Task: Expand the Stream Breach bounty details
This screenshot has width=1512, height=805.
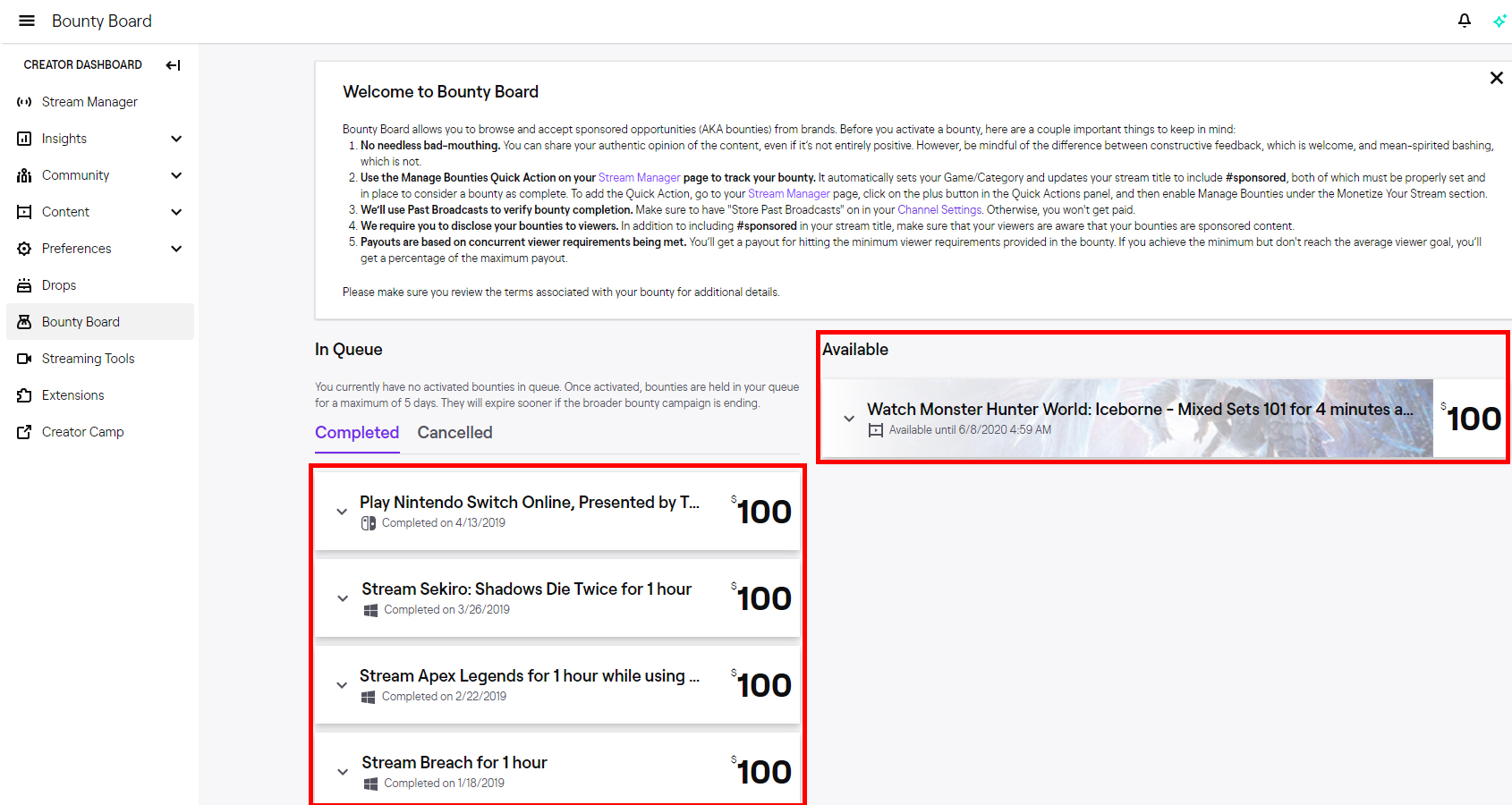Action: point(343,772)
